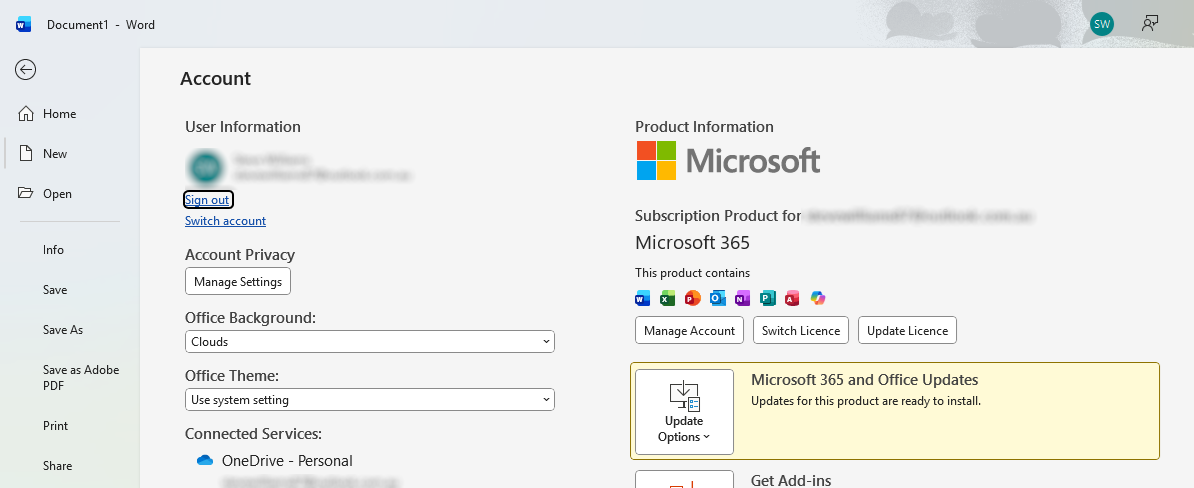This screenshot has height=488, width=1194.
Task: Click the Switch account link
Action: click(225, 221)
